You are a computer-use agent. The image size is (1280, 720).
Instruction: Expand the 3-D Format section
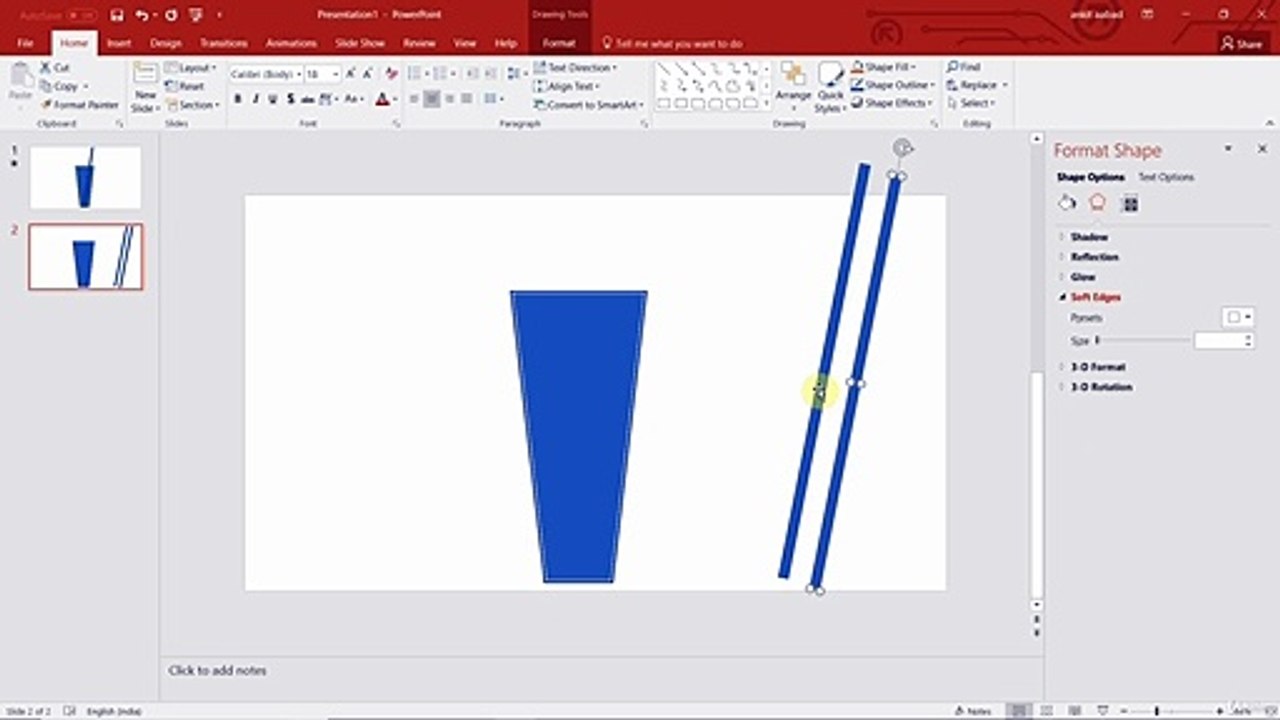tap(1098, 367)
